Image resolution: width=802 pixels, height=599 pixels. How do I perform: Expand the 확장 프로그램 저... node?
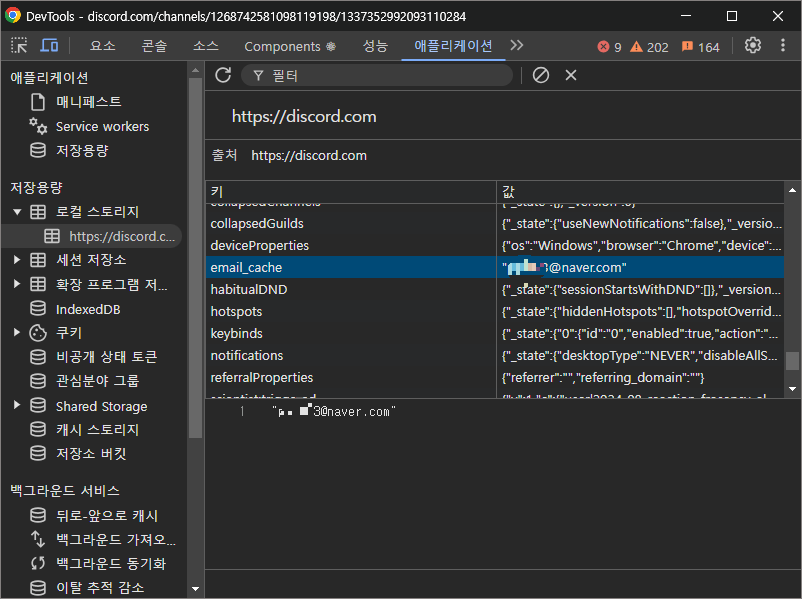coord(17,284)
